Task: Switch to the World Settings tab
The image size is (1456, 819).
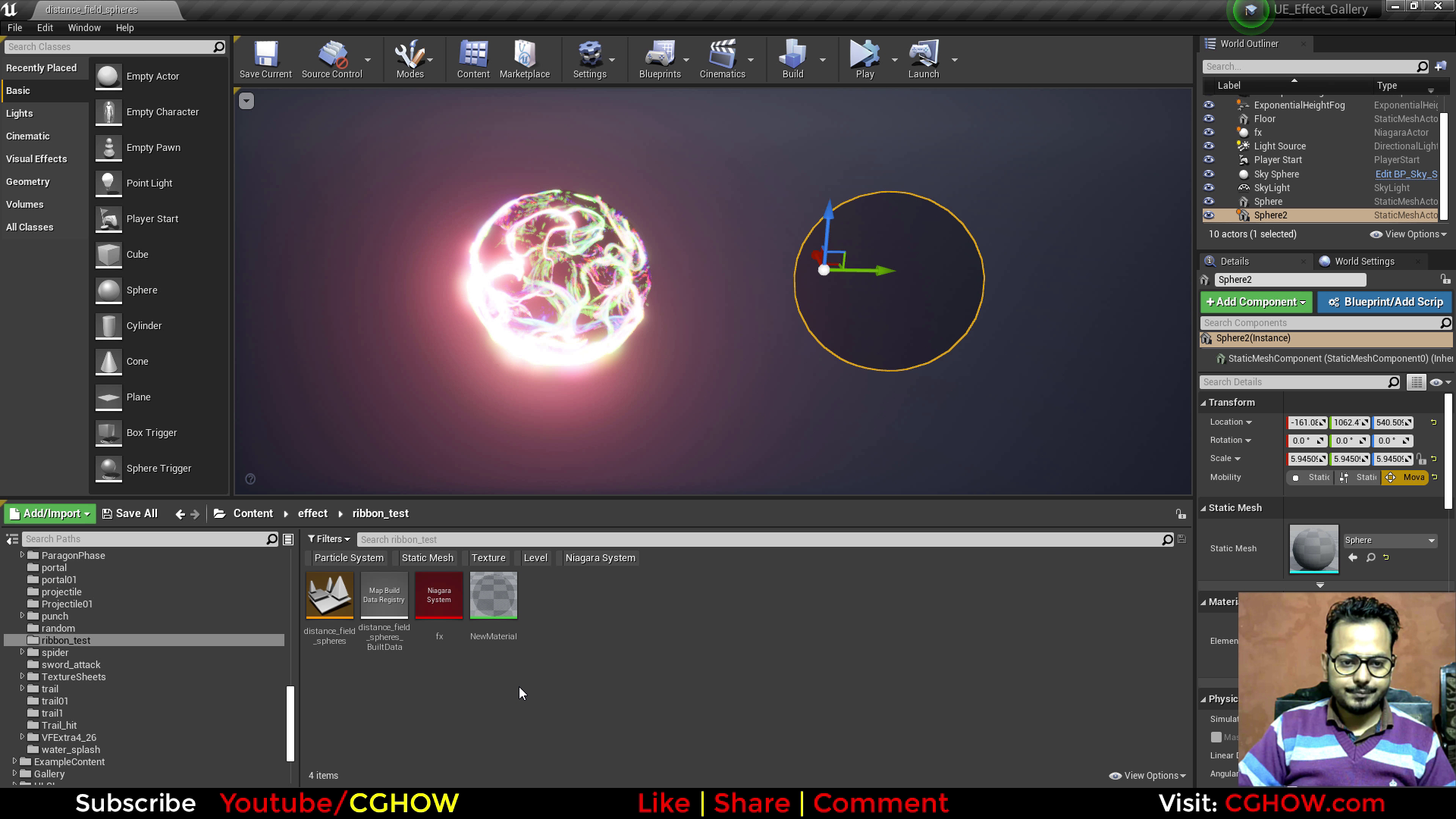Action: click(x=1363, y=261)
